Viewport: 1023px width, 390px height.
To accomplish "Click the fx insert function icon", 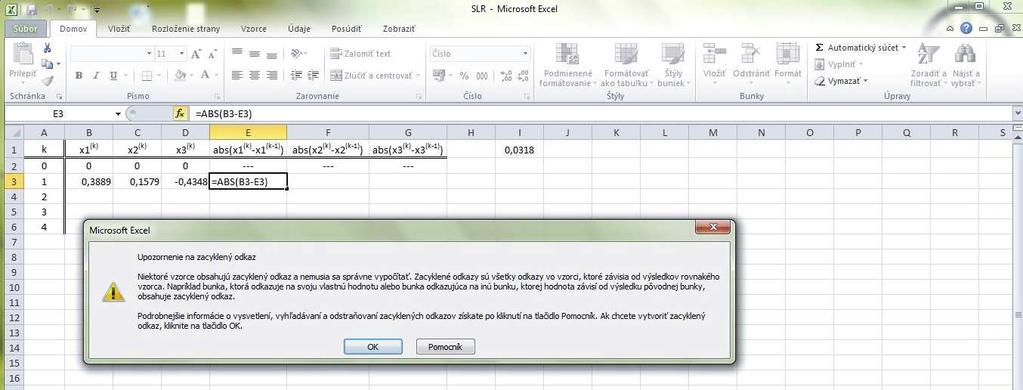I will (x=179, y=113).
